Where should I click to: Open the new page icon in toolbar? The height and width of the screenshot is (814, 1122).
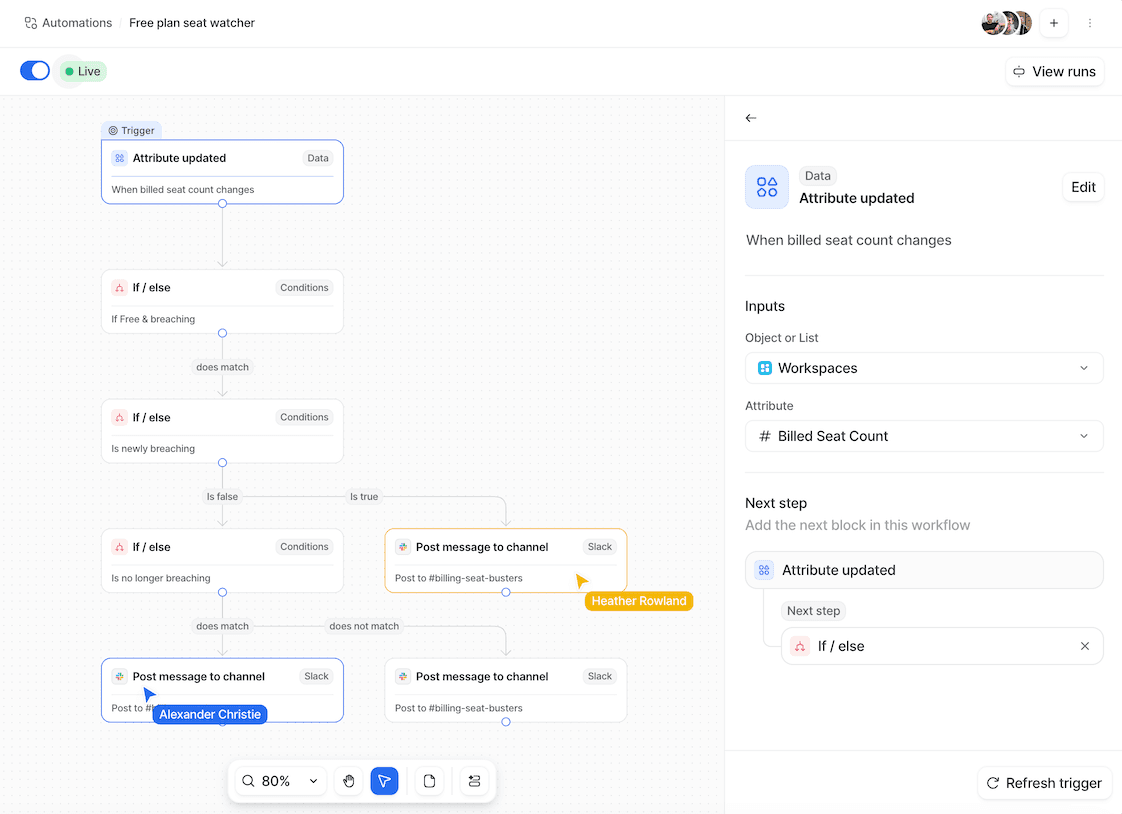429,781
